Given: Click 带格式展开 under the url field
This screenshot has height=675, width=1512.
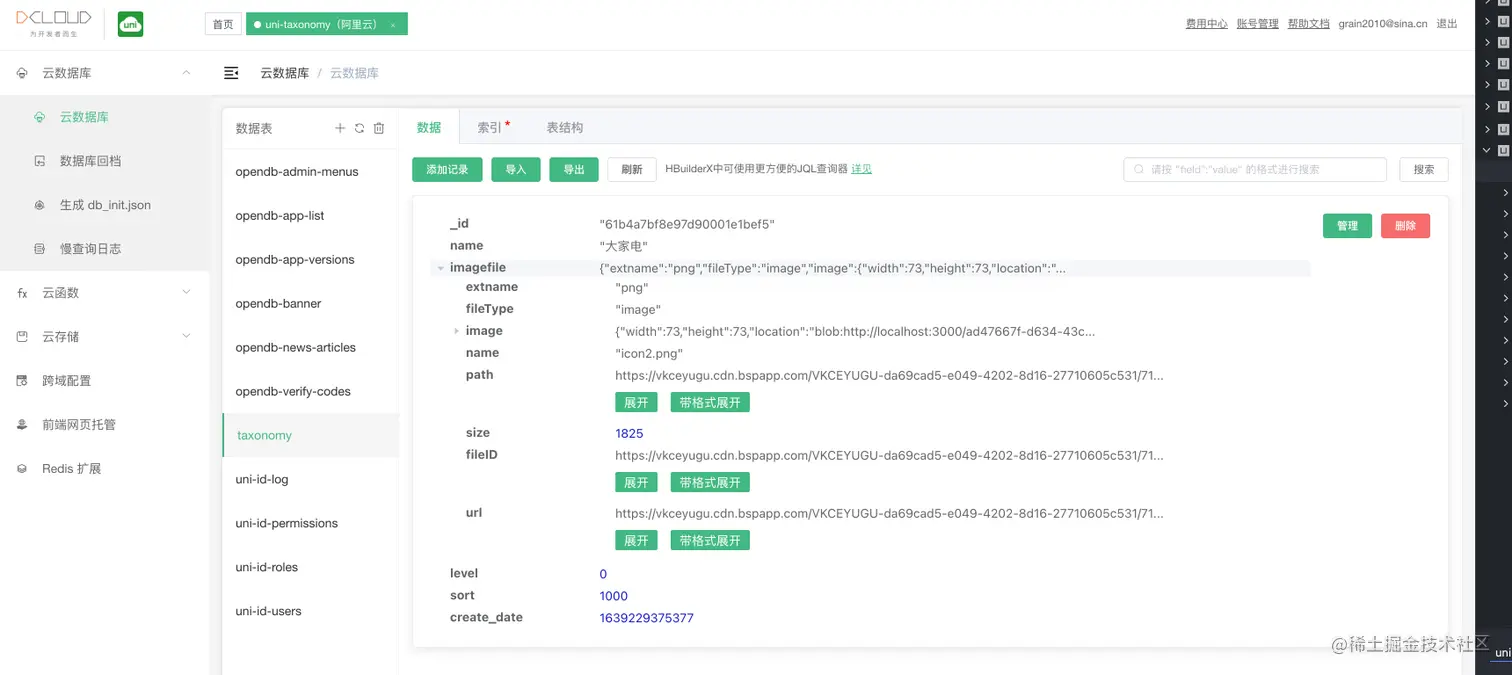Looking at the screenshot, I should tap(710, 540).
